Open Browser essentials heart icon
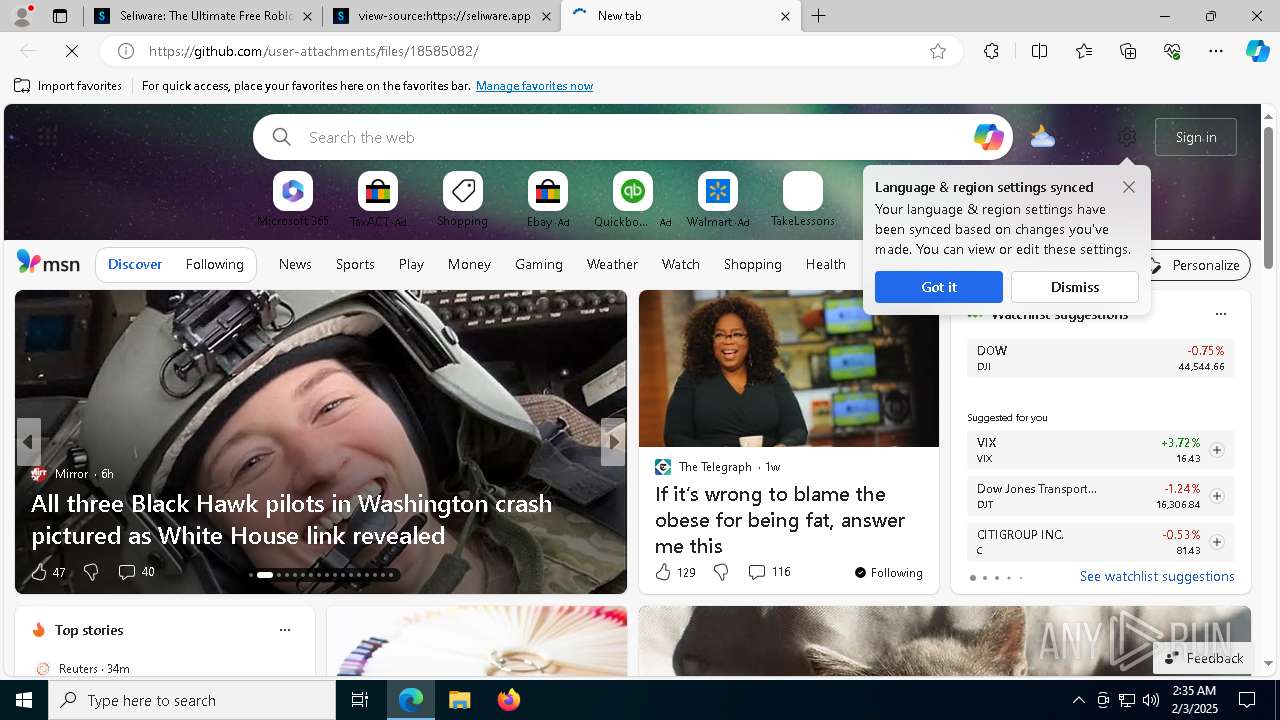This screenshot has width=1280, height=720. 1172,51
